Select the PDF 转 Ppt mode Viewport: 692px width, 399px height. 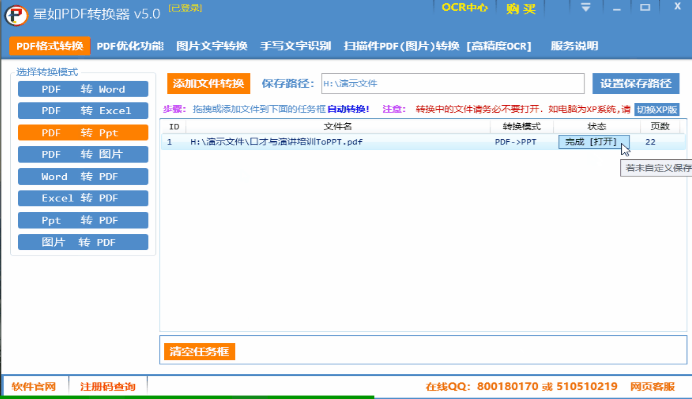click(x=83, y=132)
